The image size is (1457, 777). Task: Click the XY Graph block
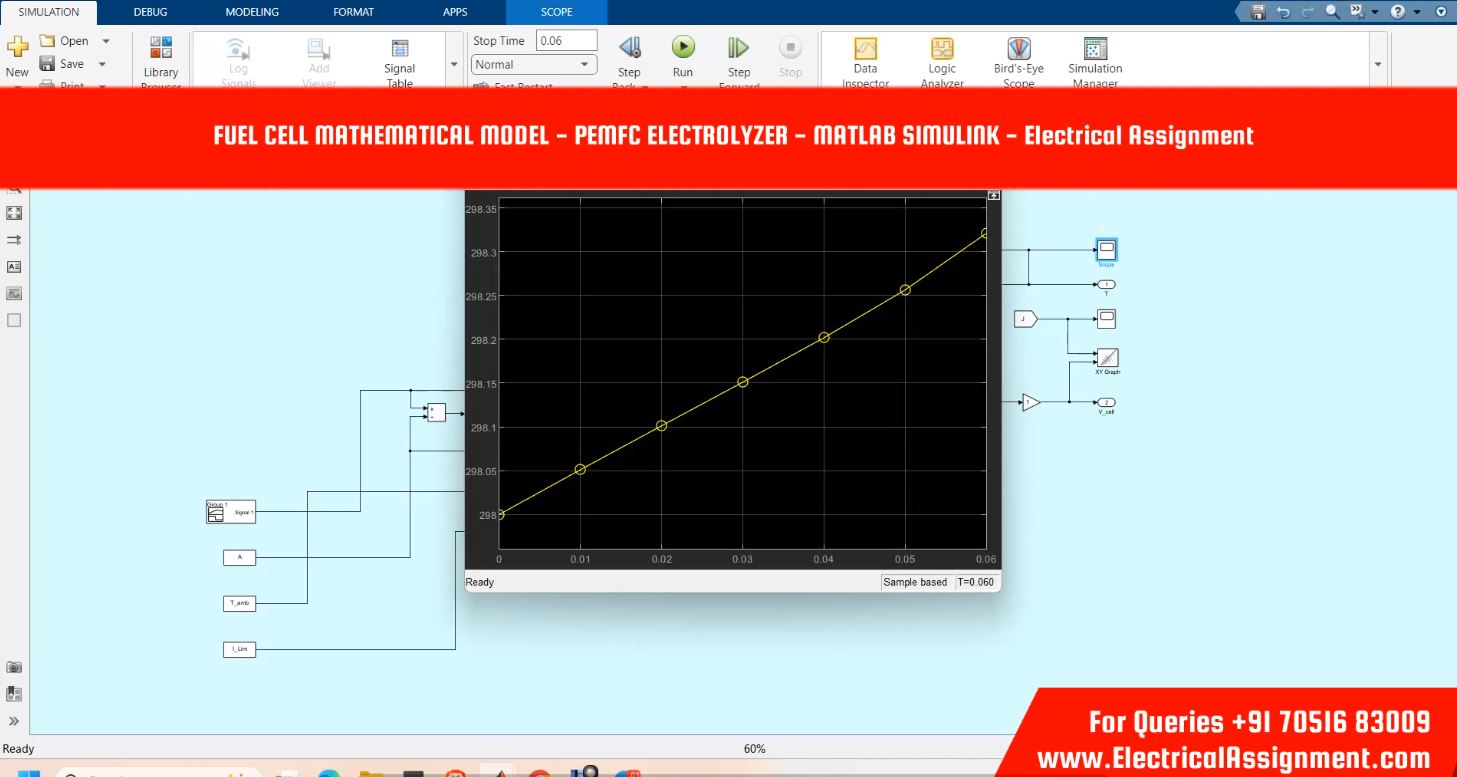pos(1107,358)
